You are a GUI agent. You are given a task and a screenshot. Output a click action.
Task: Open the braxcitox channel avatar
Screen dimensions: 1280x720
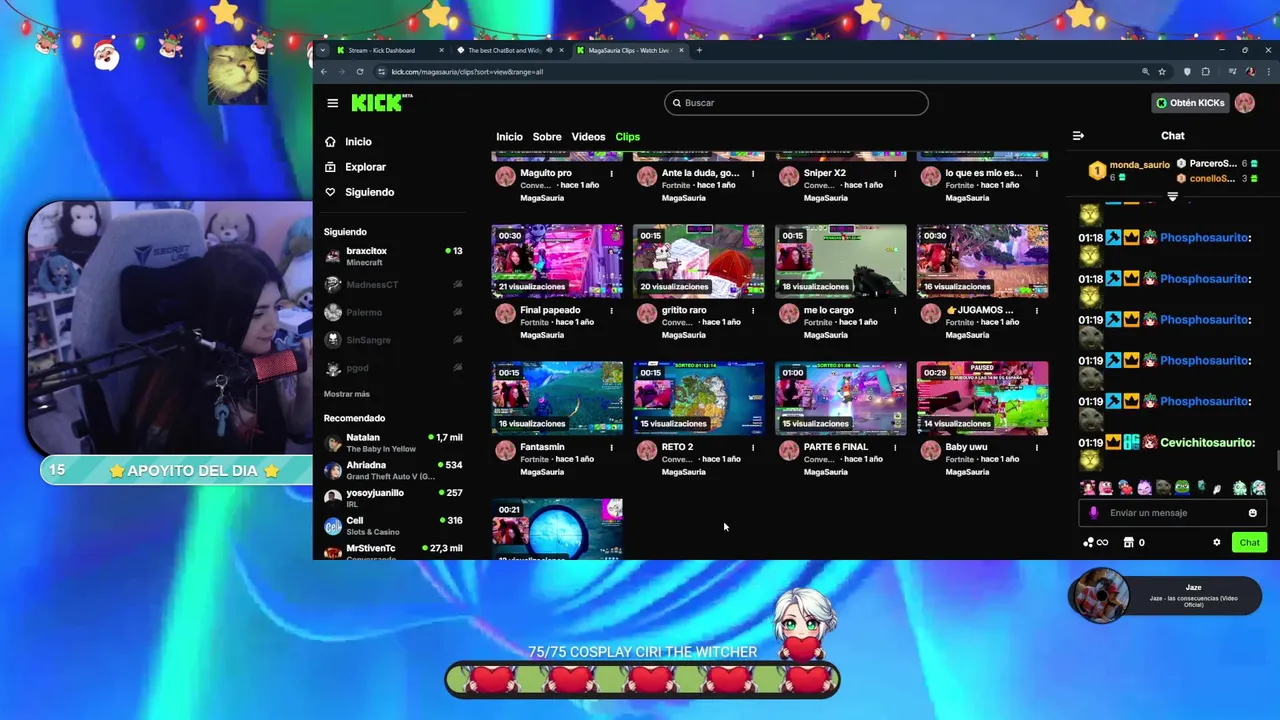coord(333,257)
